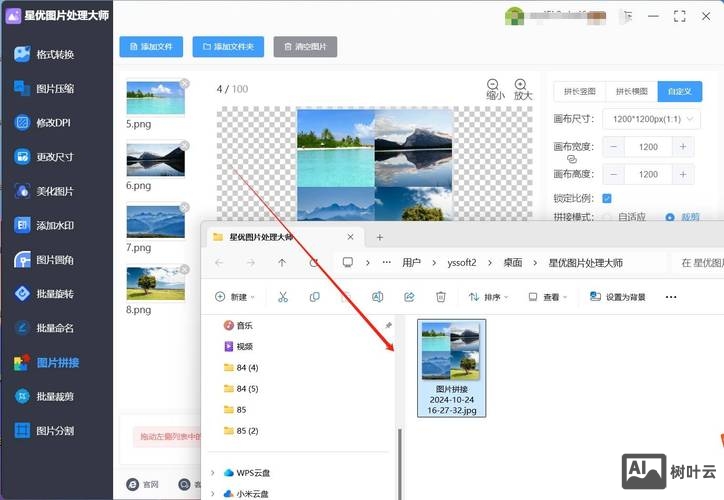Click the Explorer navigation pane scrollbar
724x500 pixels.
[400, 464]
